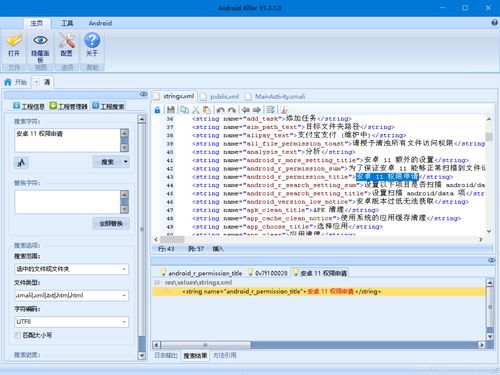Click the navigate forward arrow in editor toolbar
This screenshot has width=500, height=375.
(257, 110)
